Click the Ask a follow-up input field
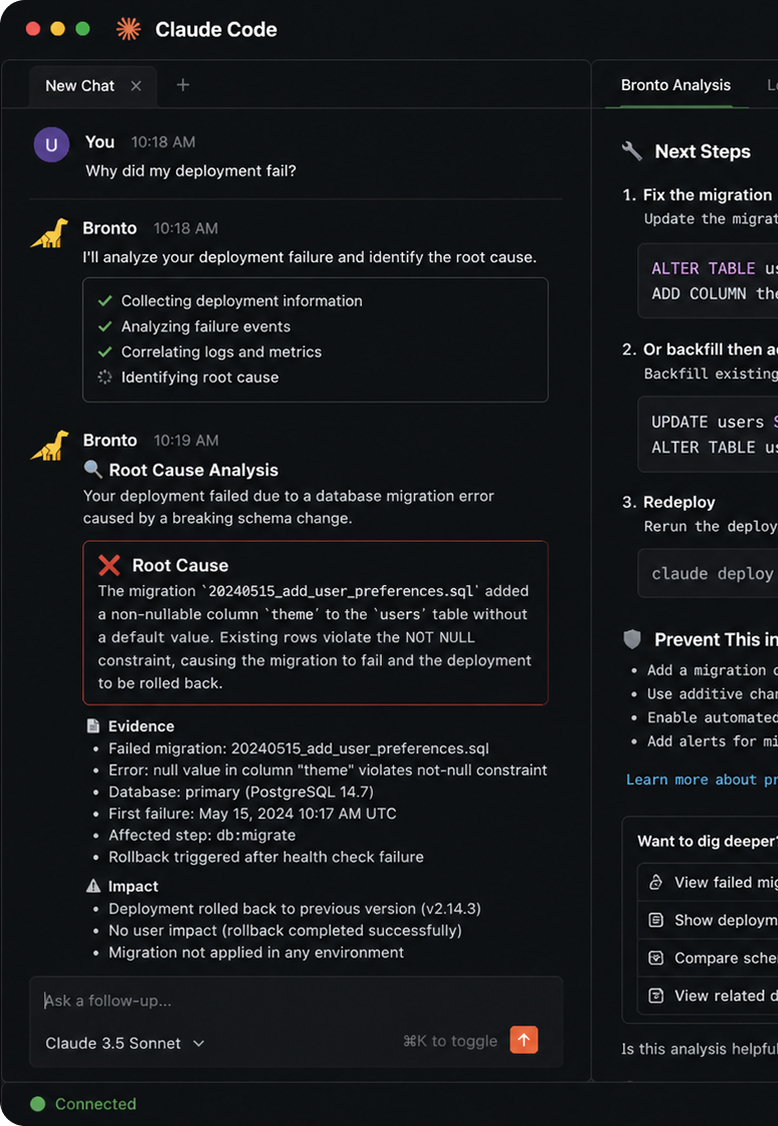Viewport: 778px width, 1126px height. pos(295,1000)
